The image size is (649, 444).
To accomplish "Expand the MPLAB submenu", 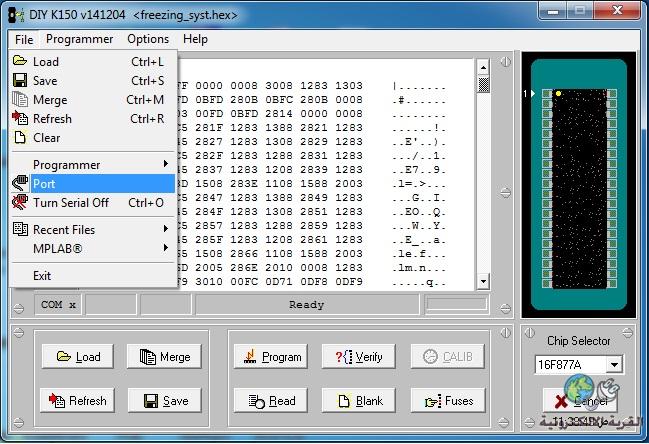I will (94, 249).
